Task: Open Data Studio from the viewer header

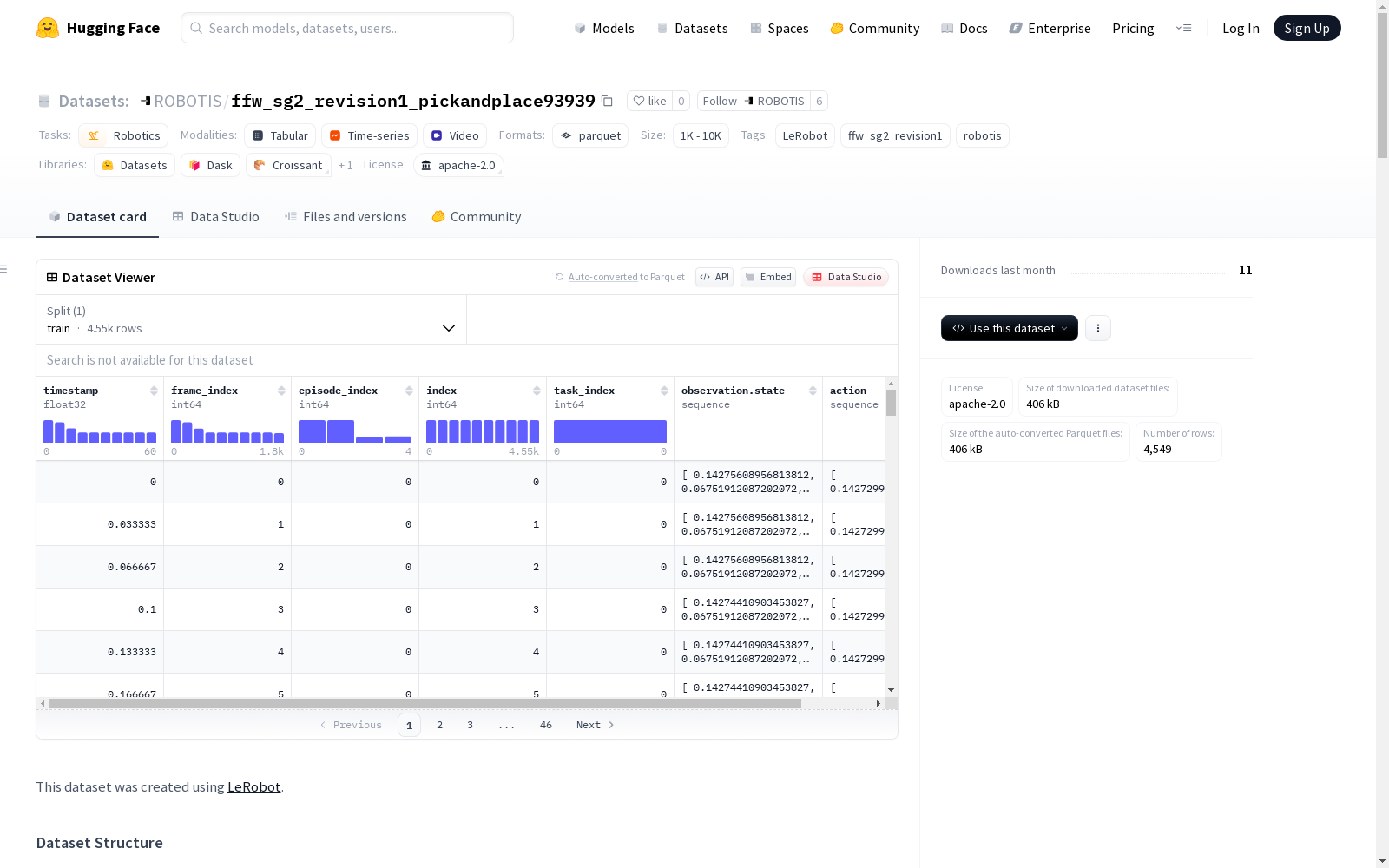Action: point(846,277)
